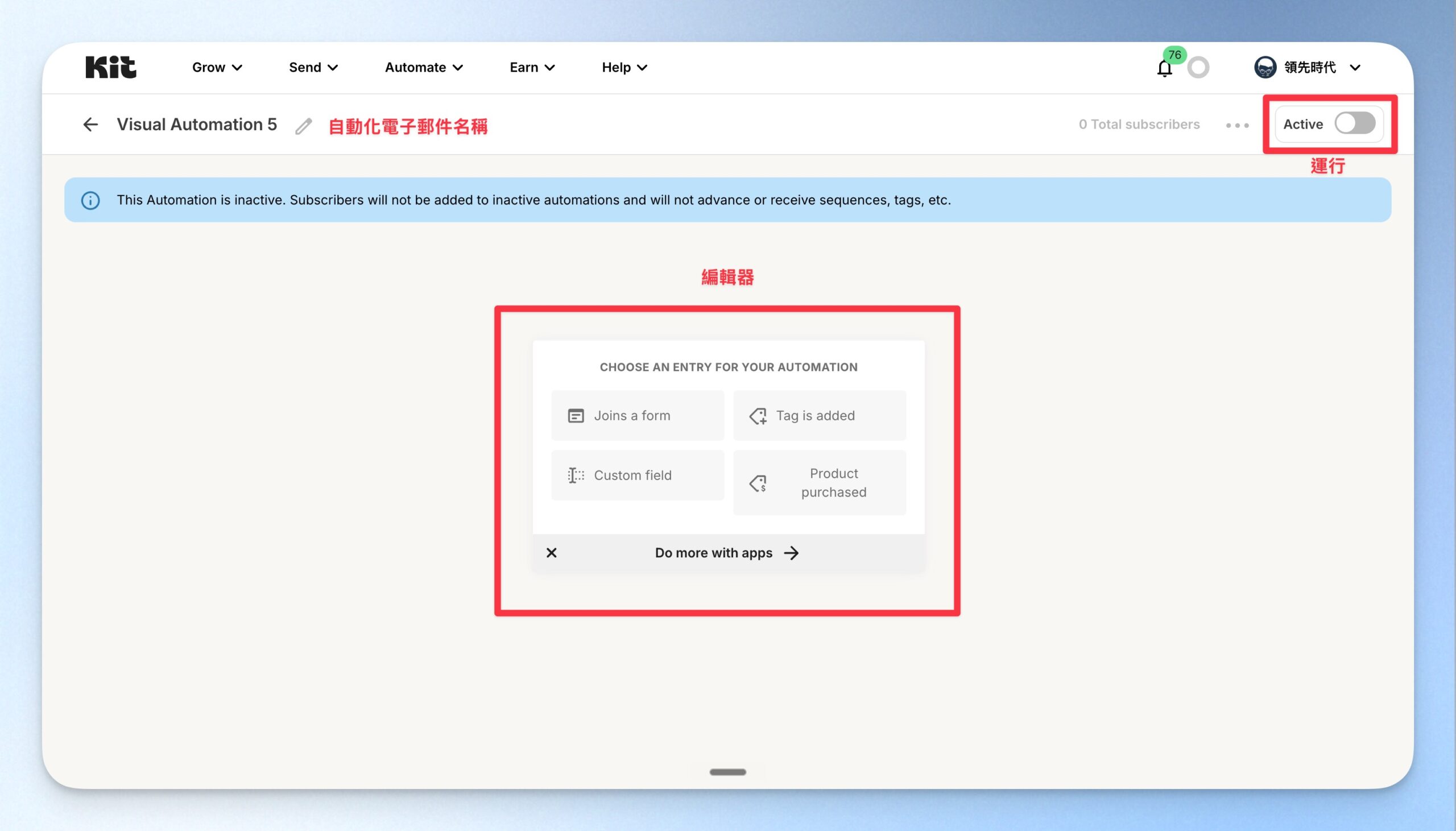Open the notifications bell
Viewport: 1456px width, 831px height.
click(x=1164, y=68)
